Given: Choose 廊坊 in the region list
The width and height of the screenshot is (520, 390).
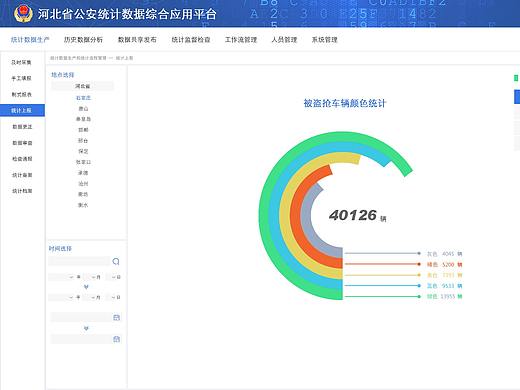Looking at the screenshot, I should pyautogui.click(x=83, y=194).
